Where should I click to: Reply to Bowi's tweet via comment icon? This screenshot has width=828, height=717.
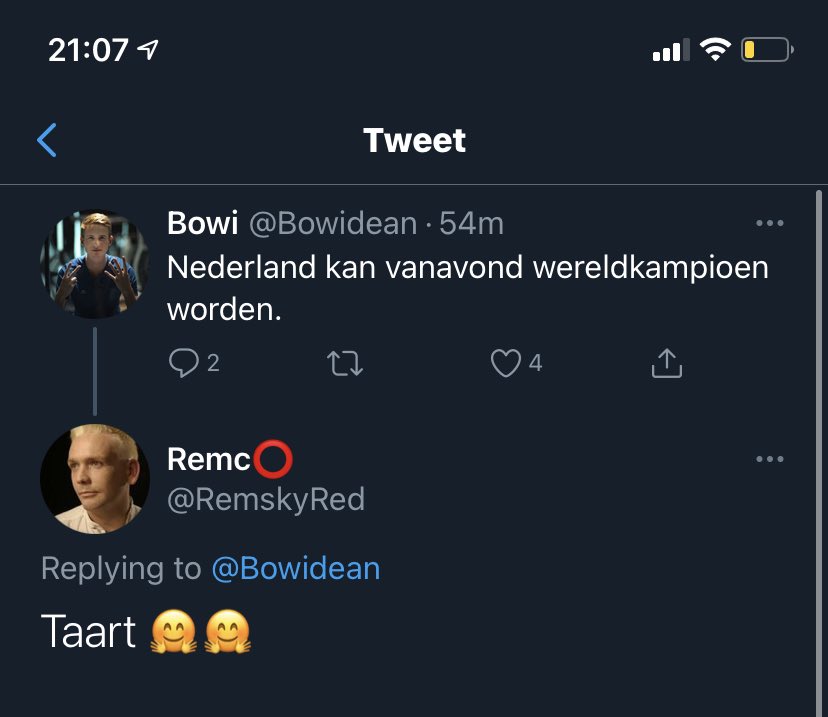click(184, 363)
